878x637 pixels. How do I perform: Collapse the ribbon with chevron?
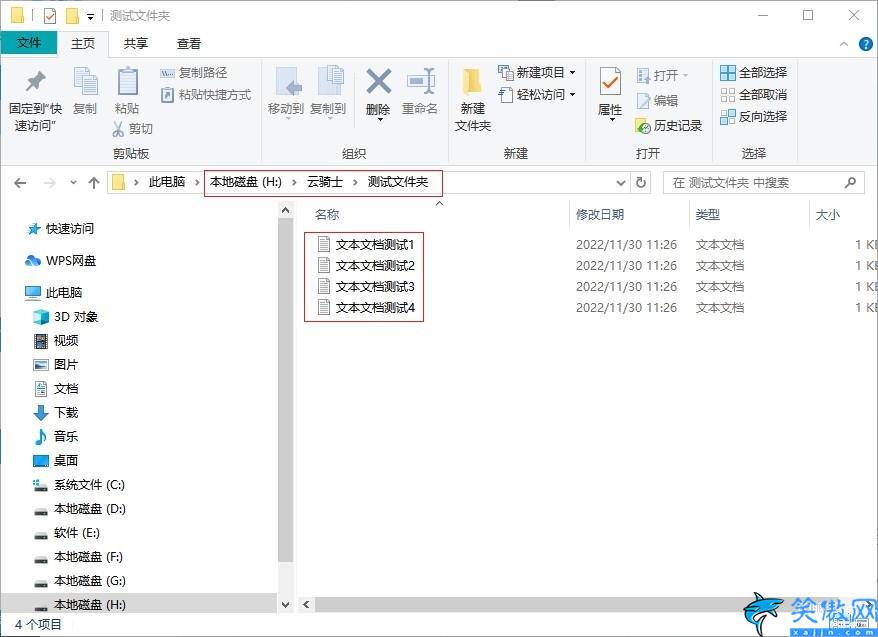click(844, 44)
